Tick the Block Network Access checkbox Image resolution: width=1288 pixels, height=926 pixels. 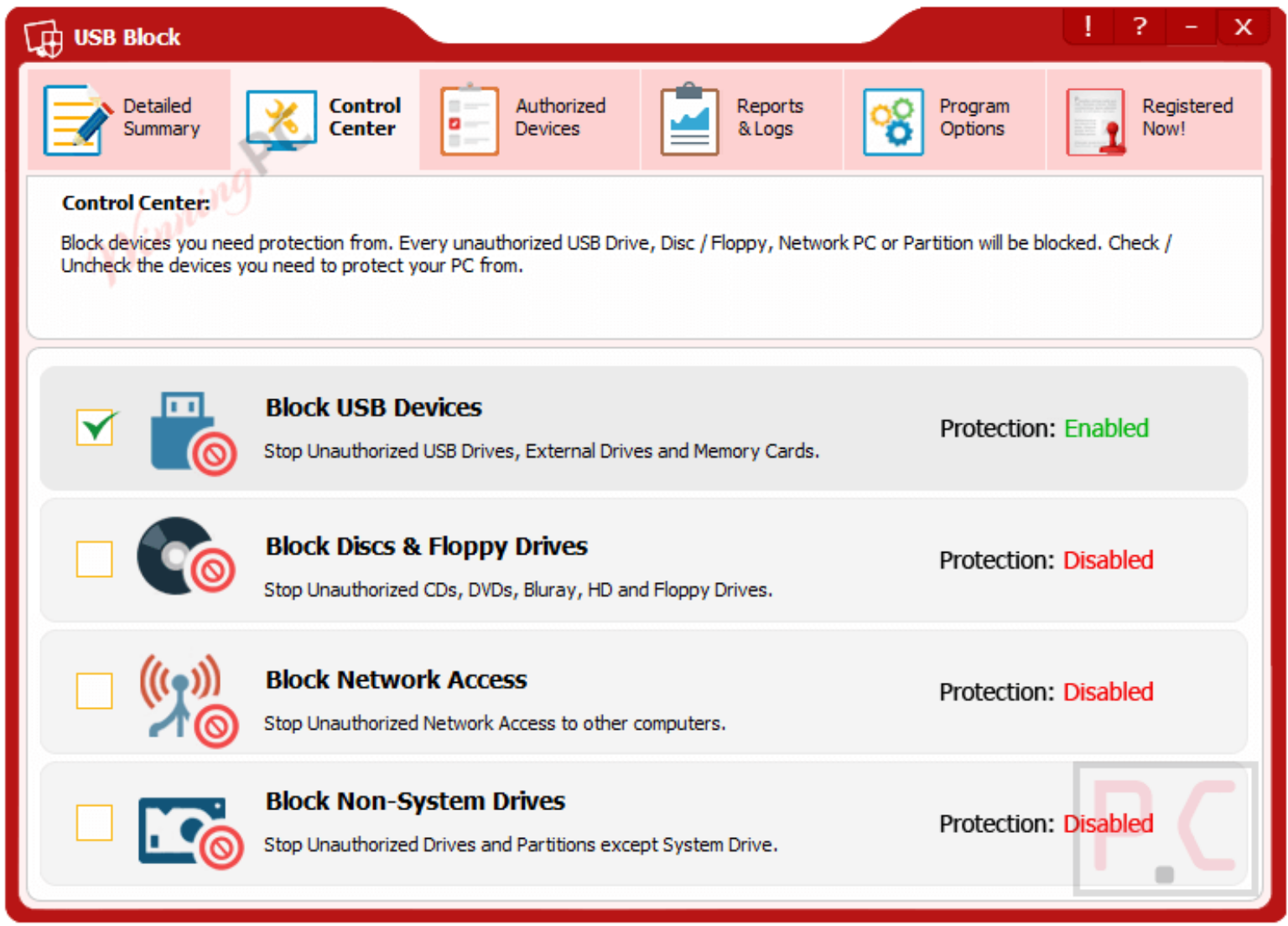(x=95, y=691)
